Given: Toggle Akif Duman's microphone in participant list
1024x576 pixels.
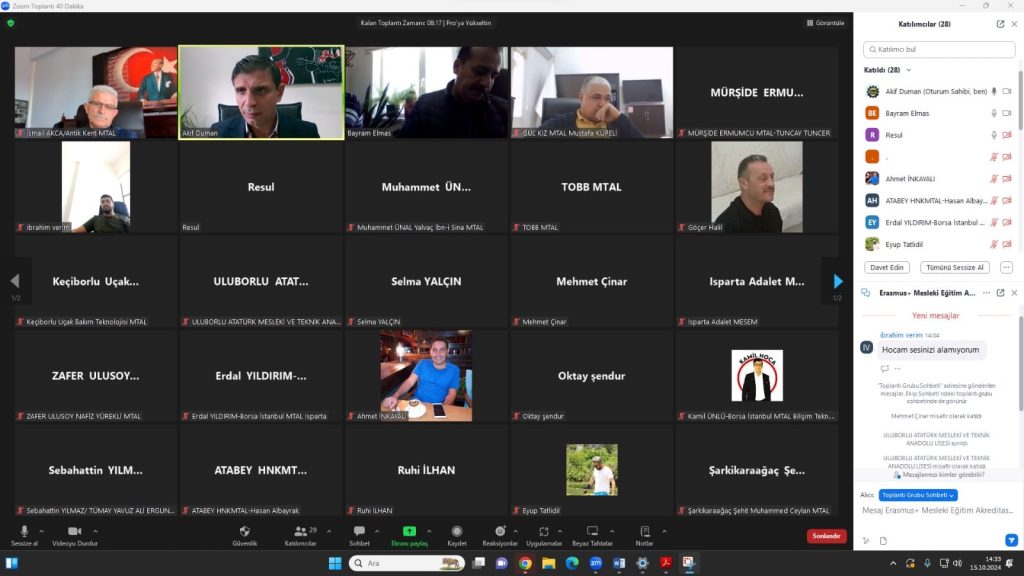Looking at the screenshot, I should coord(994,91).
